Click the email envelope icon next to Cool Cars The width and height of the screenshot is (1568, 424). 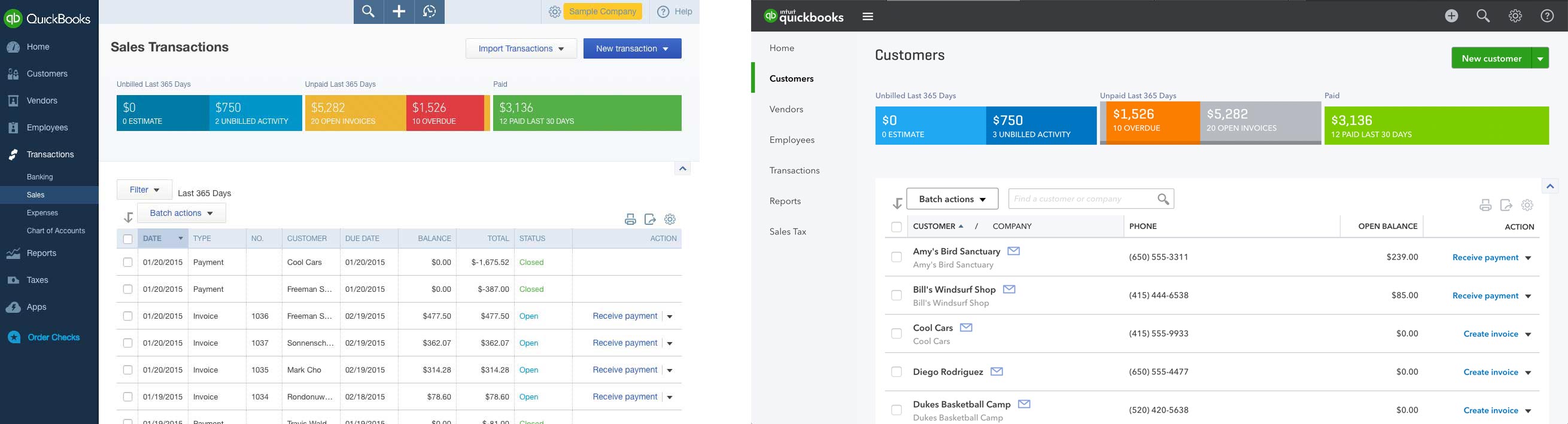point(966,328)
